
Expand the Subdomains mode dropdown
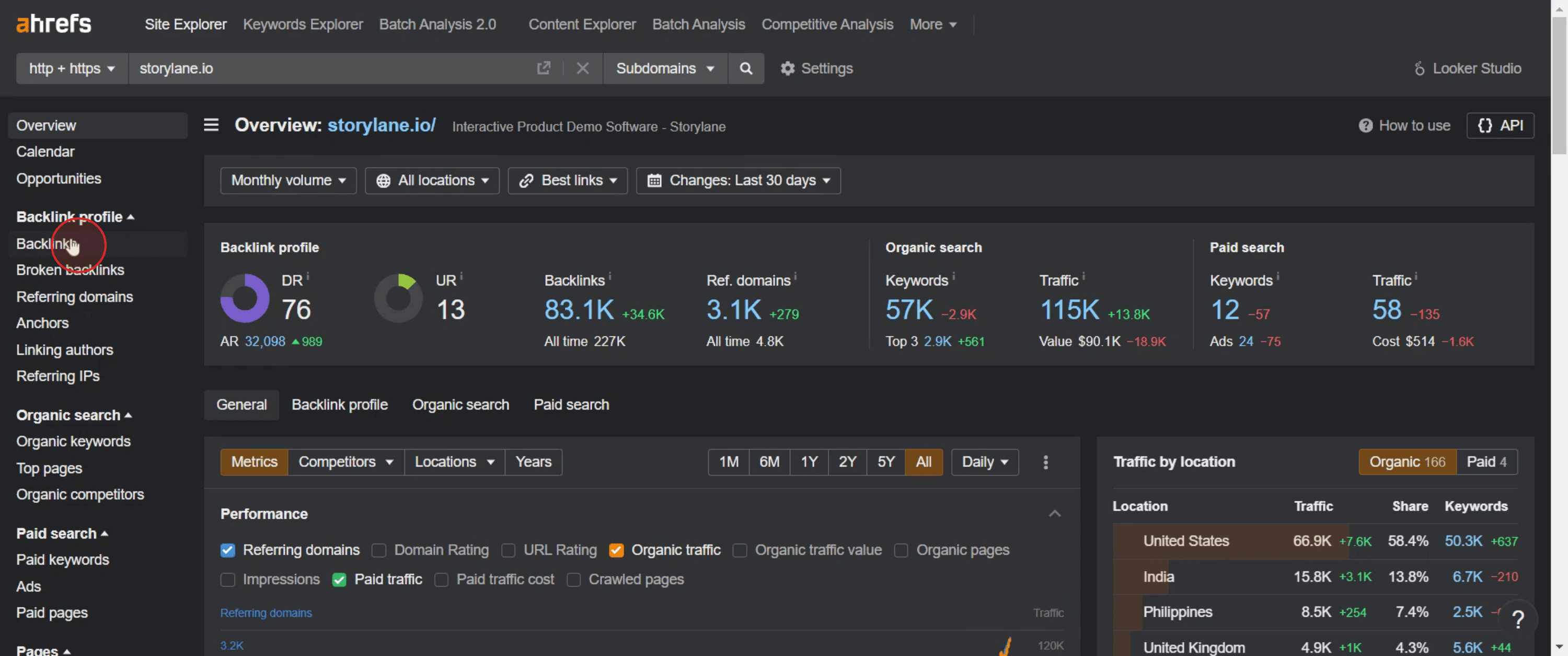point(664,68)
